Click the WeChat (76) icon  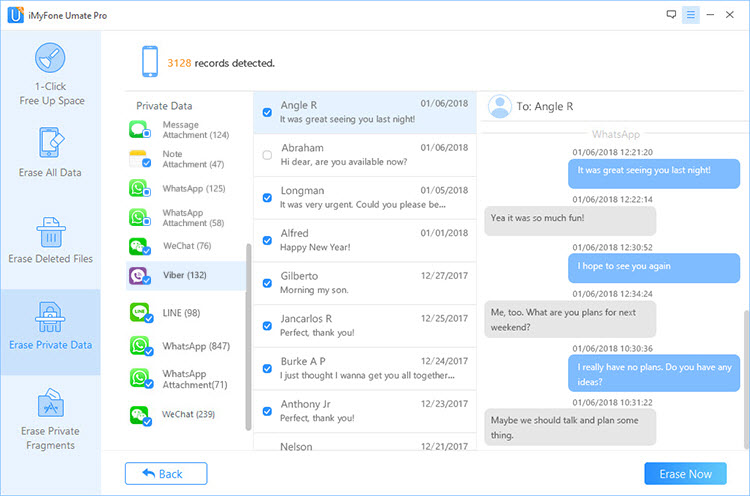(x=139, y=246)
